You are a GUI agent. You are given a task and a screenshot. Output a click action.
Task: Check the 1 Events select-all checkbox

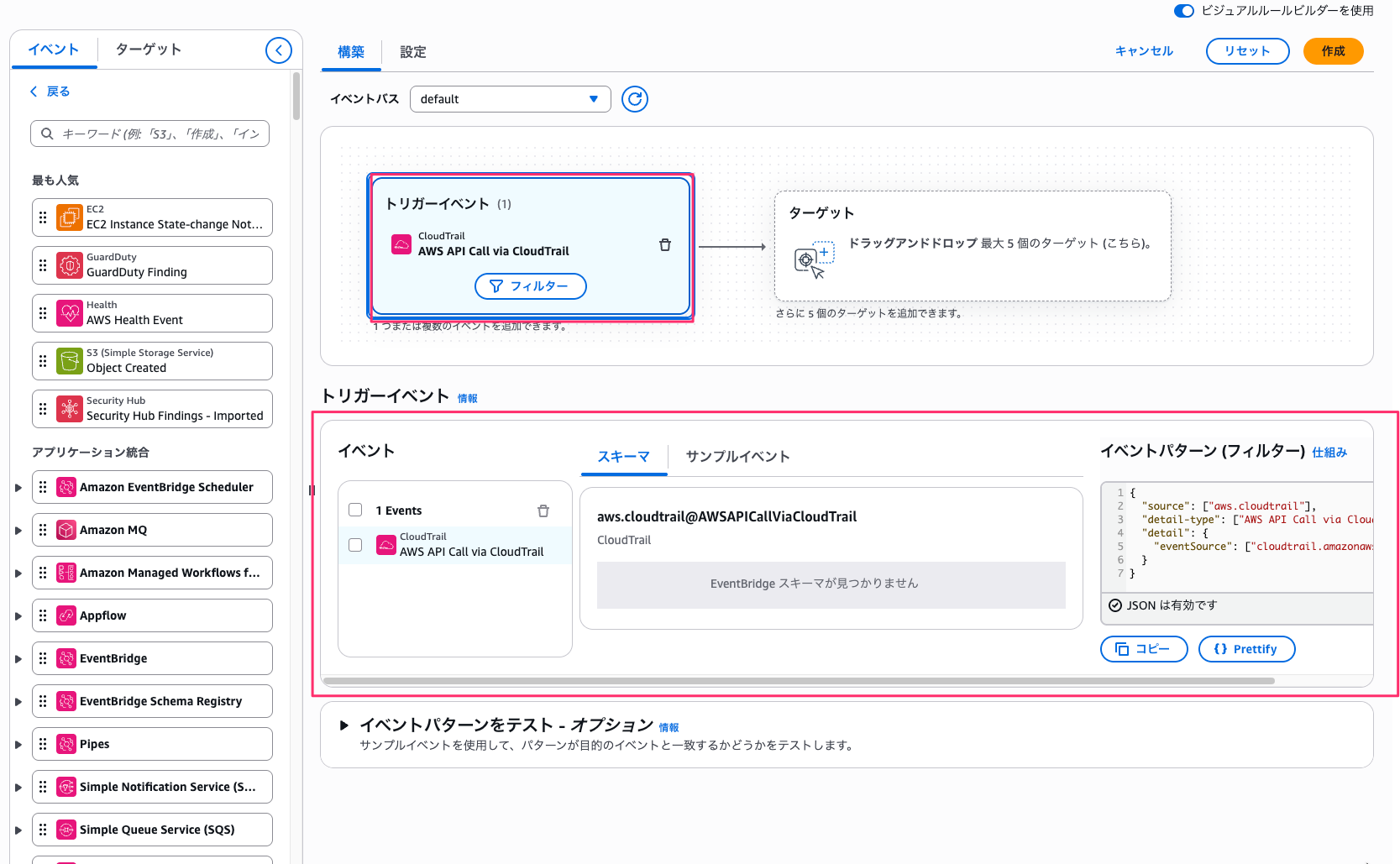tap(355, 510)
